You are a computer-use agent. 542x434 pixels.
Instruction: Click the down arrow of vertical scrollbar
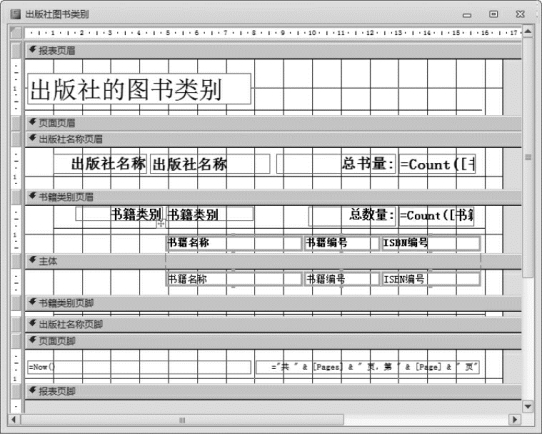pyautogui.click(x=528, y=406)
